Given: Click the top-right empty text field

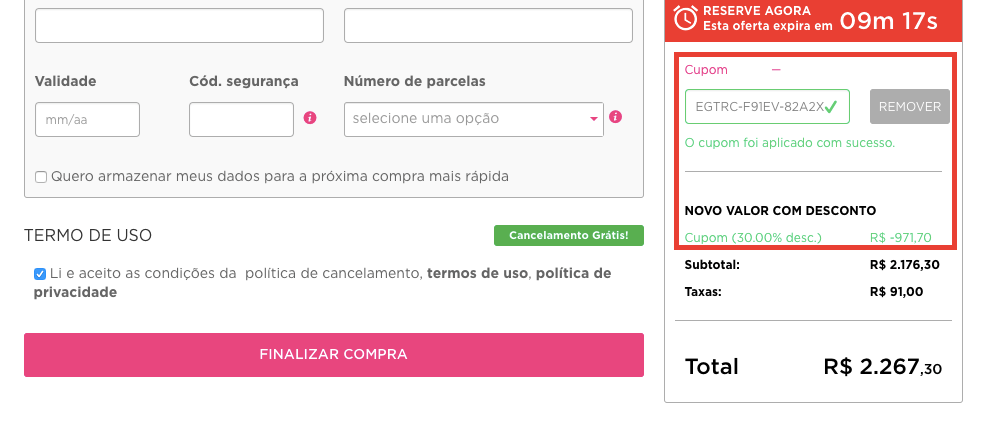Looking at the screenshot, I should pyautogui.click(x=488, y=25).
